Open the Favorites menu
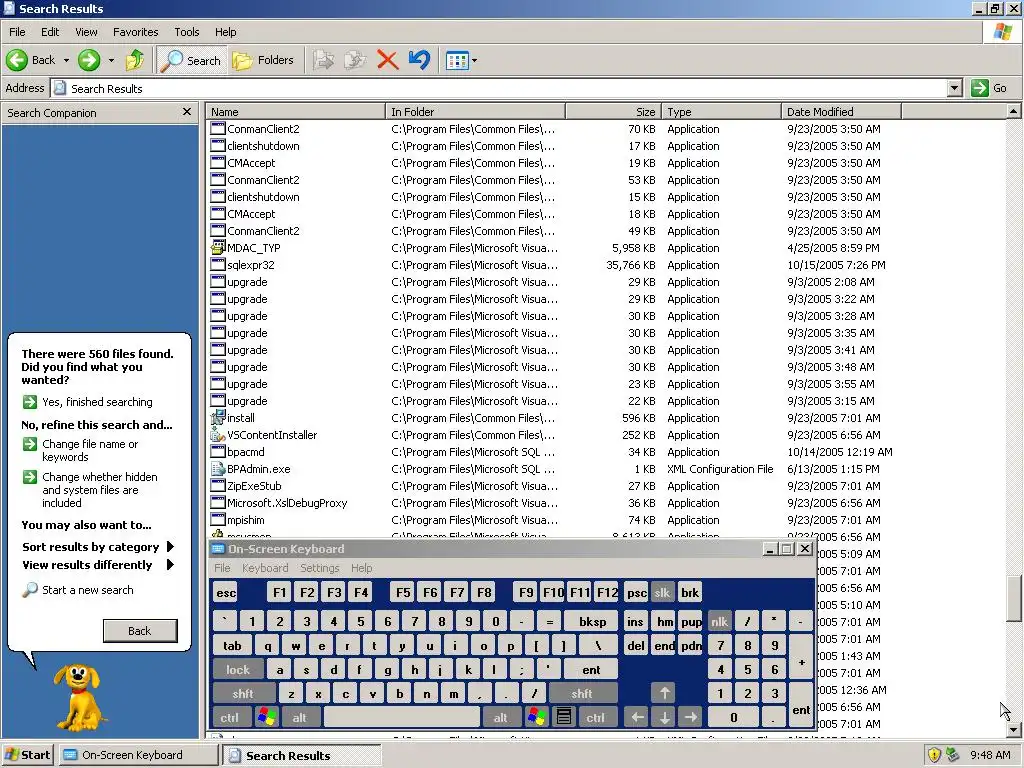 click(135, 32)
